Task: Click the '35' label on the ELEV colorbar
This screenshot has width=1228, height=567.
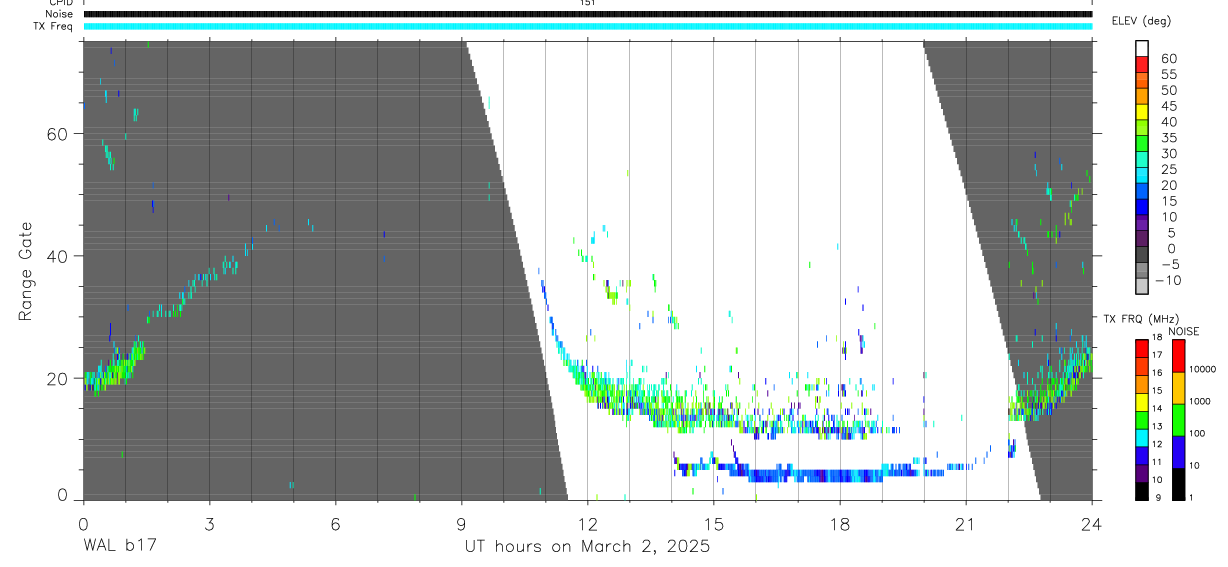Action: 1169,138
